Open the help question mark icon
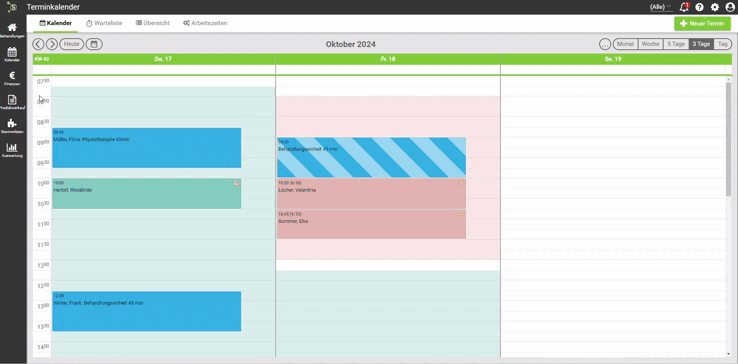 (x=699, y=7)
